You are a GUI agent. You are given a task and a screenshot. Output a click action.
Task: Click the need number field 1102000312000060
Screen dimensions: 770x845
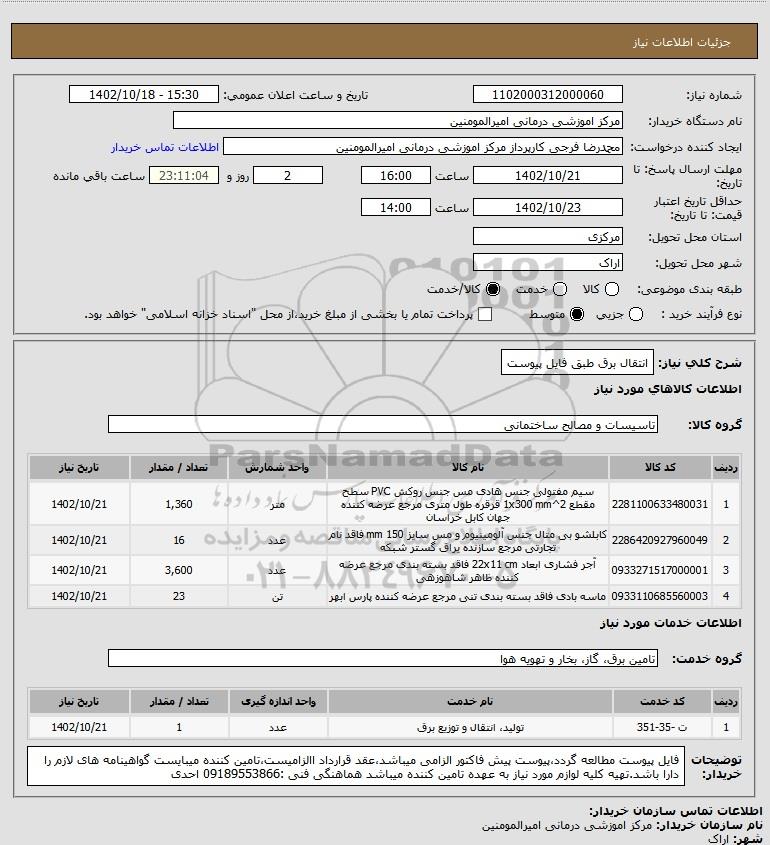[x=547, y=94]
